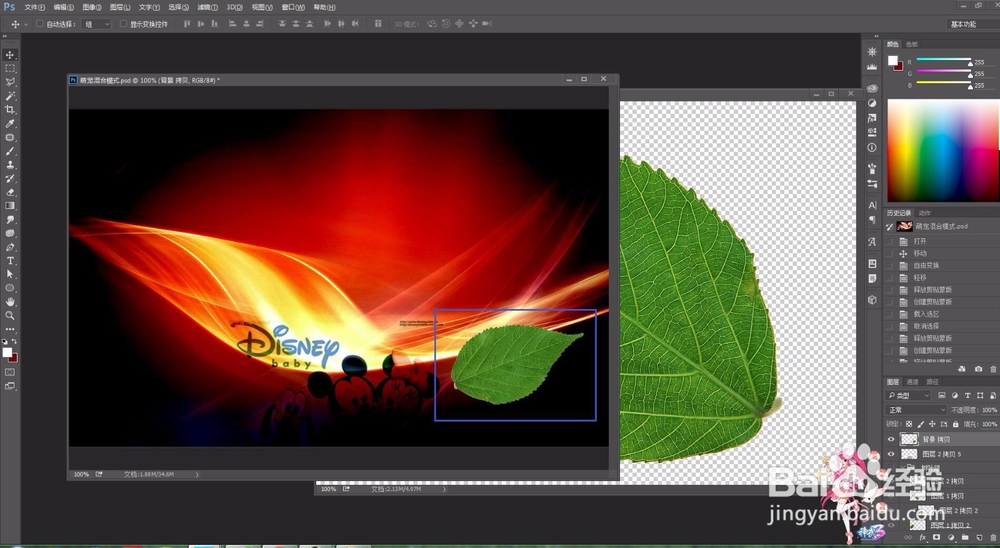Toggle history brush source for 打开 state
Screen dimensions: 1000x548
[890, 241]
